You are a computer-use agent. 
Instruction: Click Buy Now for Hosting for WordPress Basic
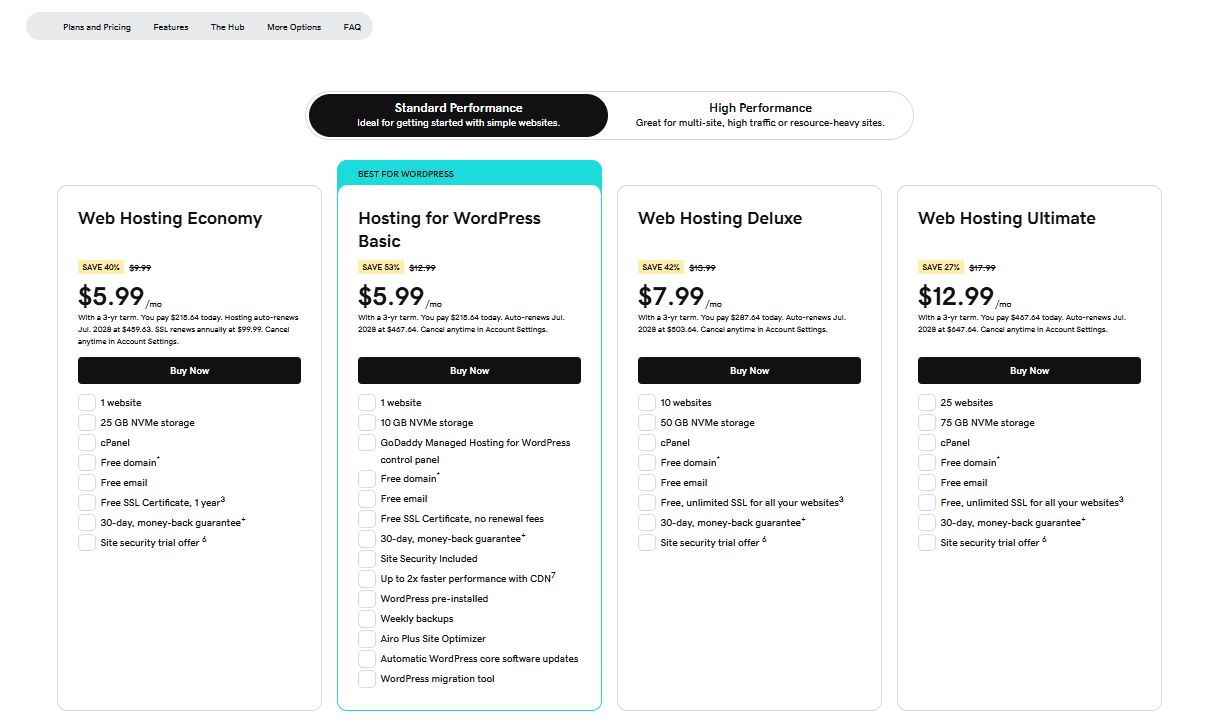click(469, 370)
